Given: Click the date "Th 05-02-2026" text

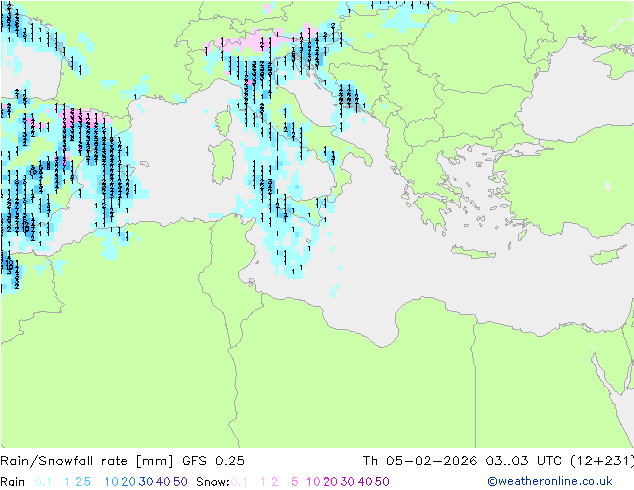Looking at the screenshot, I should tap(420, 461).
